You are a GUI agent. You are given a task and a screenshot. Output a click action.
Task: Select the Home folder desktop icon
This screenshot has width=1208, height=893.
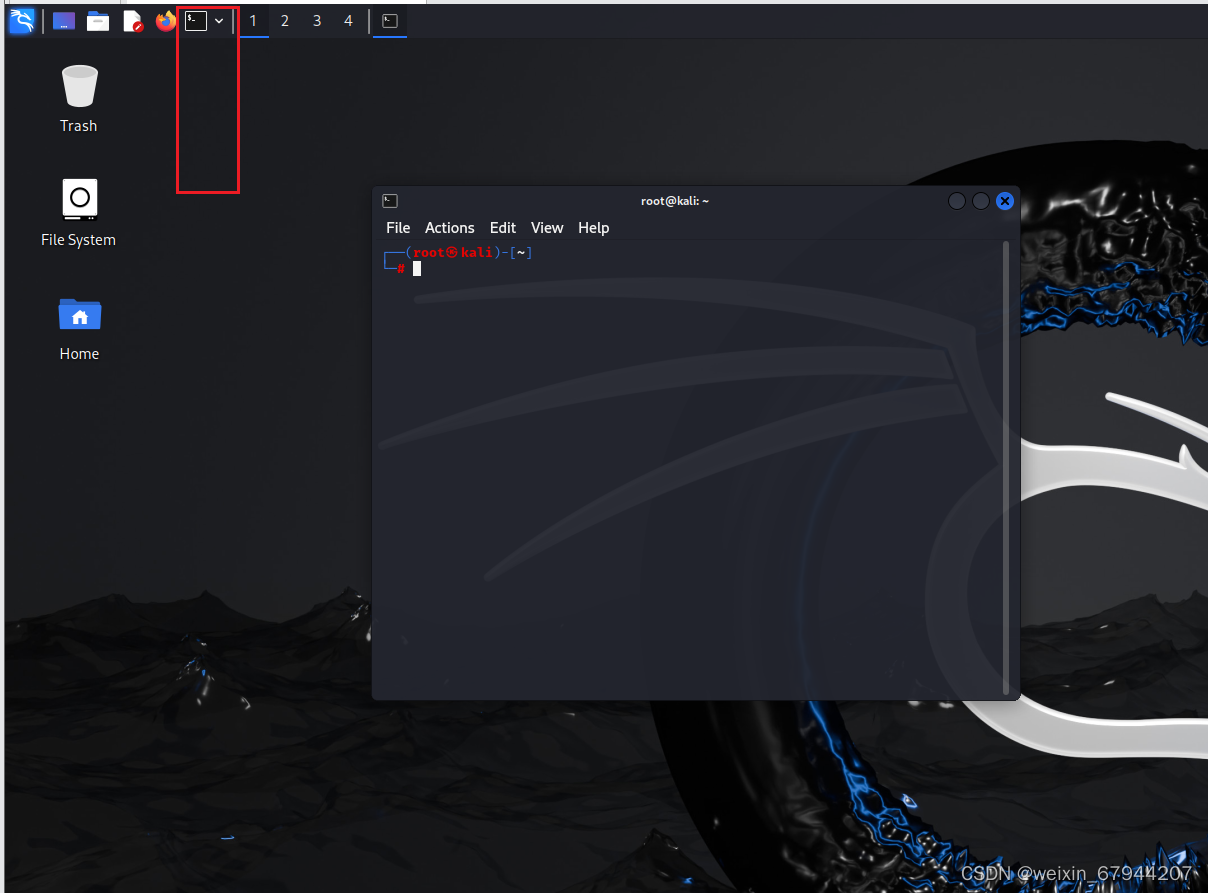coord(79,314)
